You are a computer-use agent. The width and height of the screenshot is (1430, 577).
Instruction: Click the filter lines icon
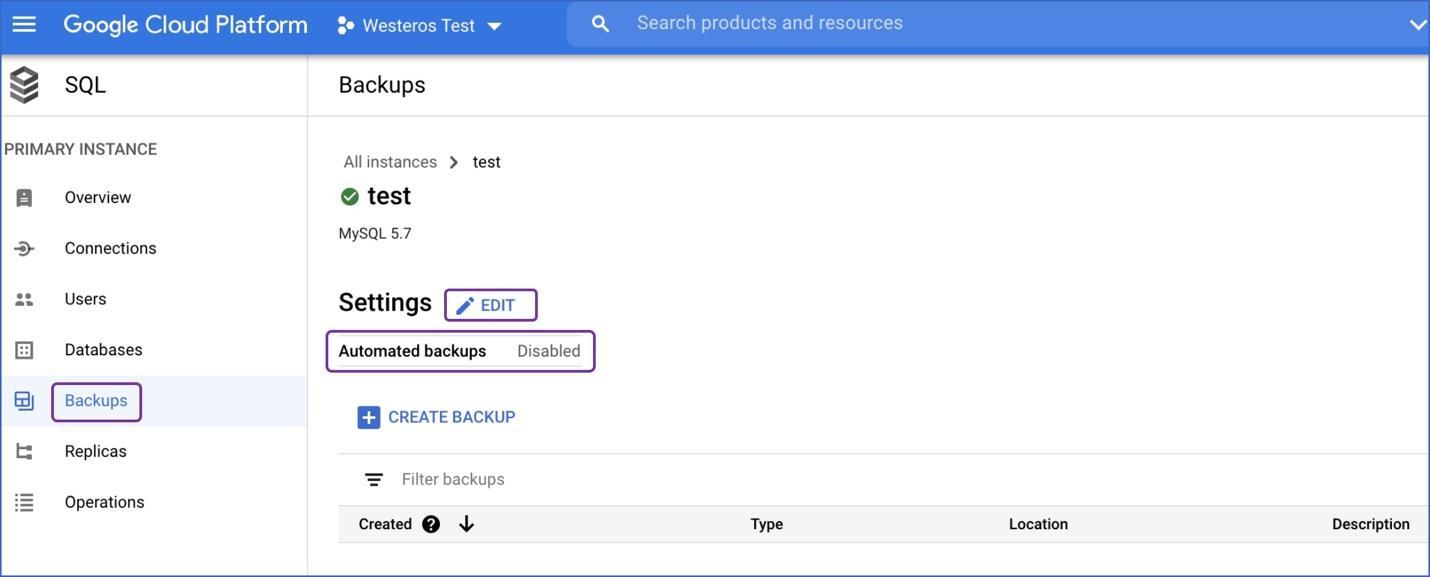coord(373,480)
